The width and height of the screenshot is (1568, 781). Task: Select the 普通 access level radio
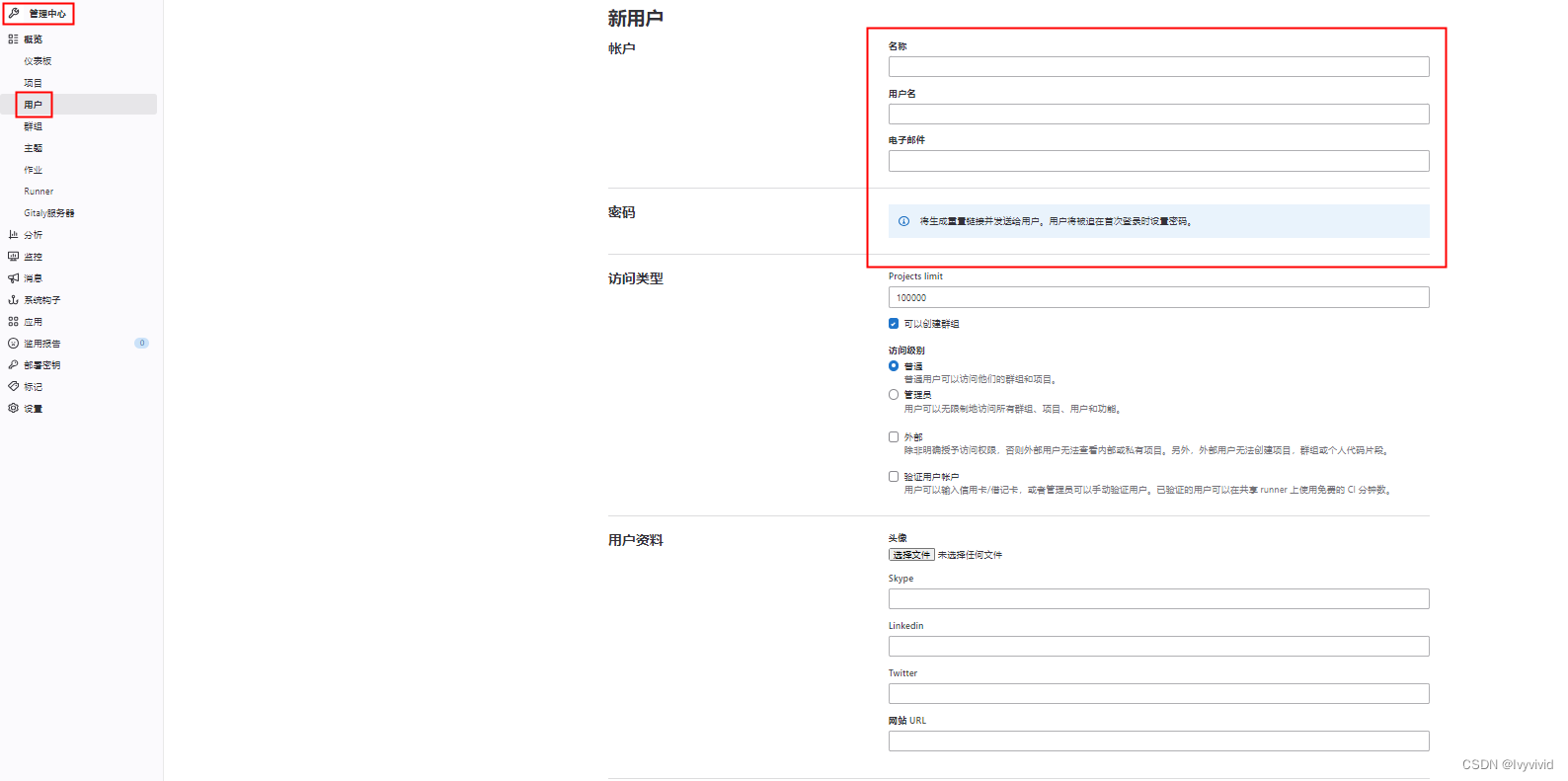pyautogui.click(x=894, y=366)
